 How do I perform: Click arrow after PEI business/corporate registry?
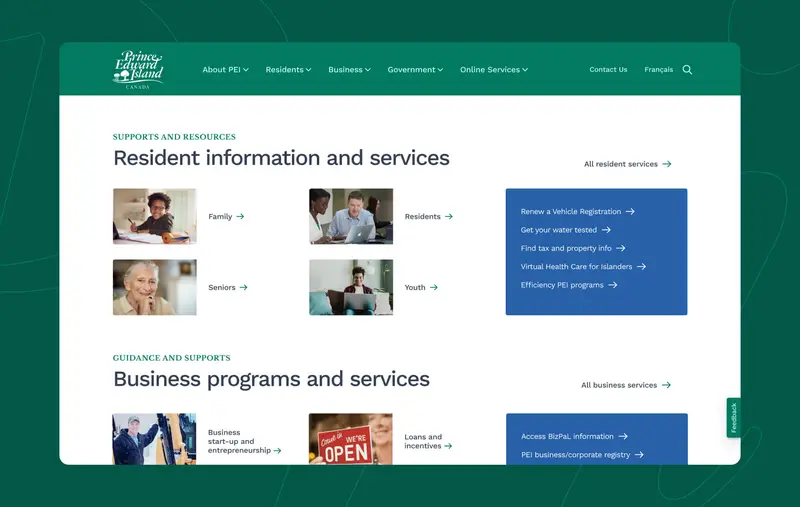639,455
